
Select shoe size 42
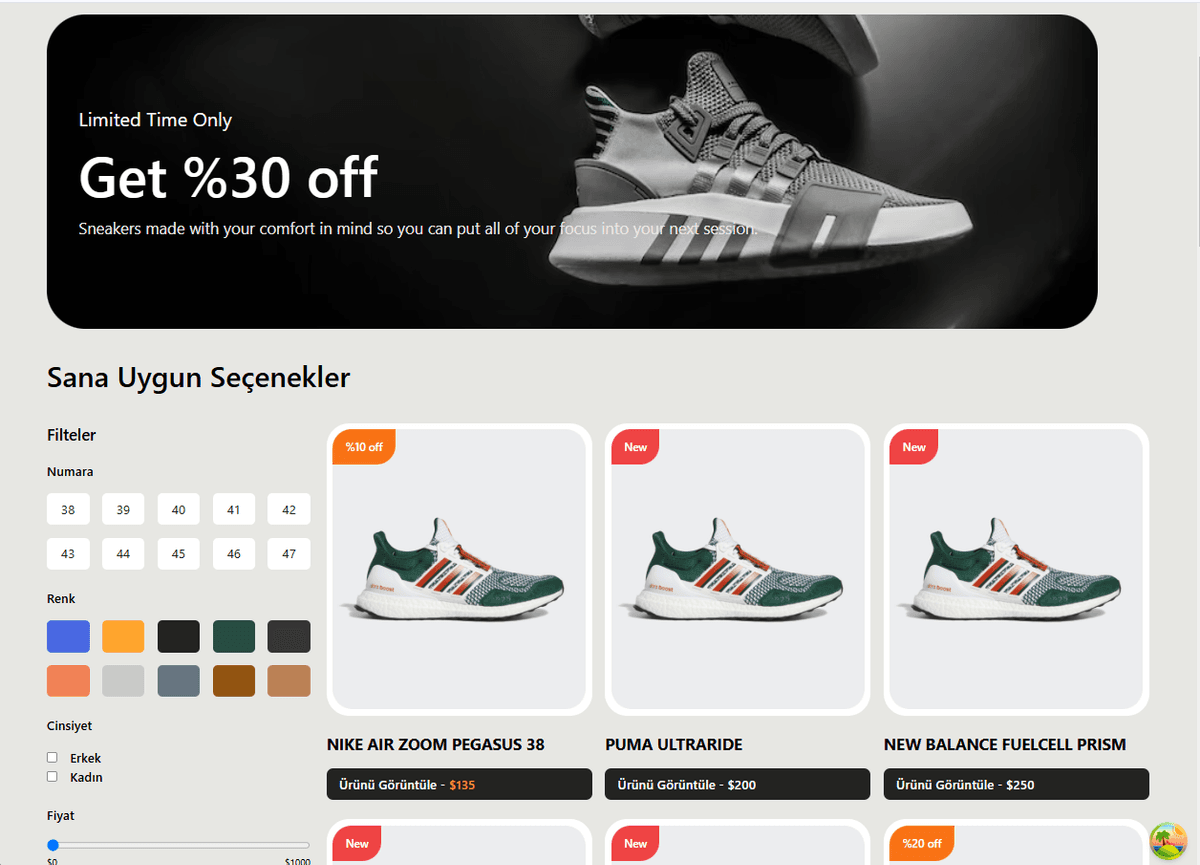(x=289, y=509)
